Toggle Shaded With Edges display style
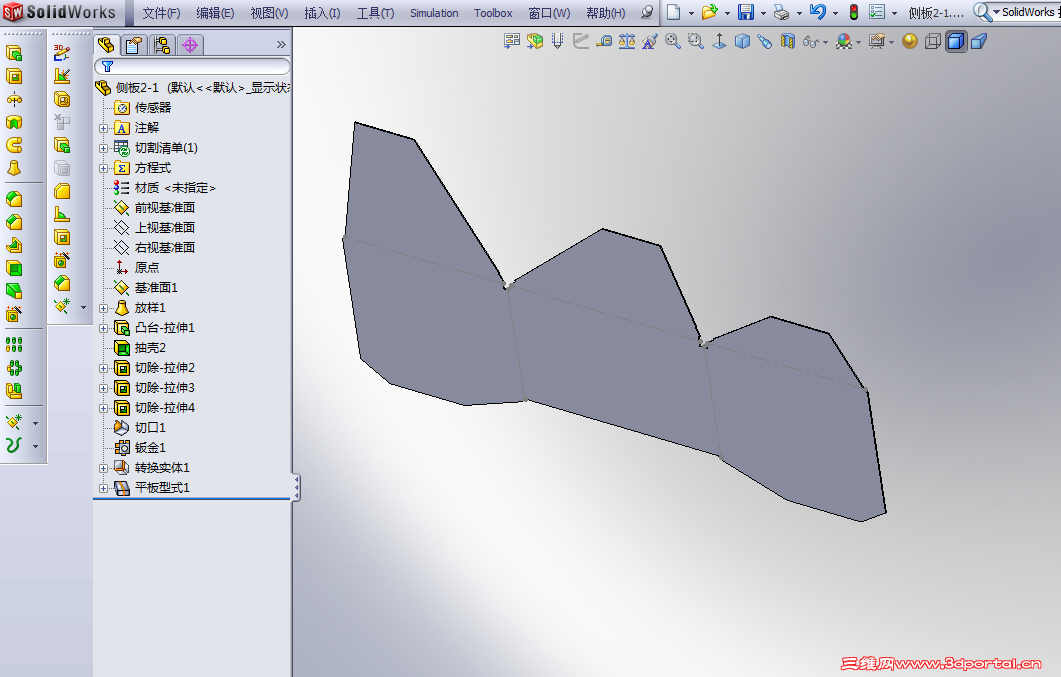The width and height of the screenshot is (1061, 677). click(x=955, y=42)
